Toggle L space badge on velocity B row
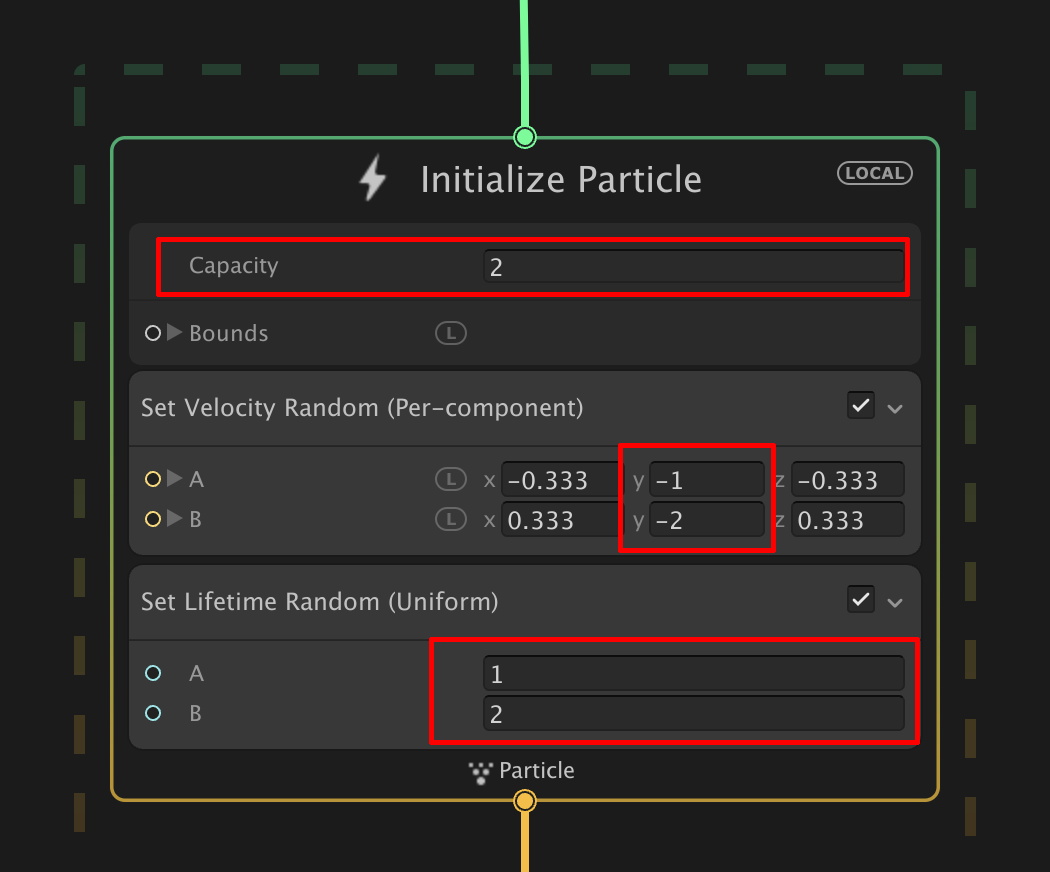The image size is (1050, 872). click(x=450, y=520)
